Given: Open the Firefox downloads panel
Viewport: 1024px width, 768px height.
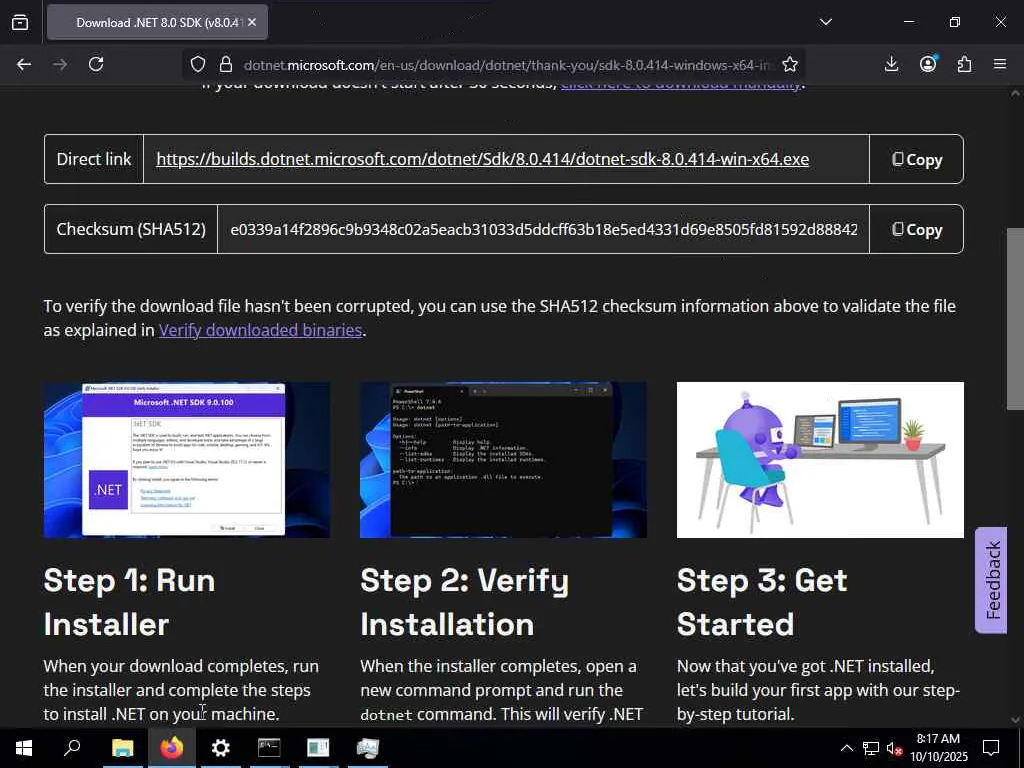Looking at the screenshot, I should (x=891, y=64).
